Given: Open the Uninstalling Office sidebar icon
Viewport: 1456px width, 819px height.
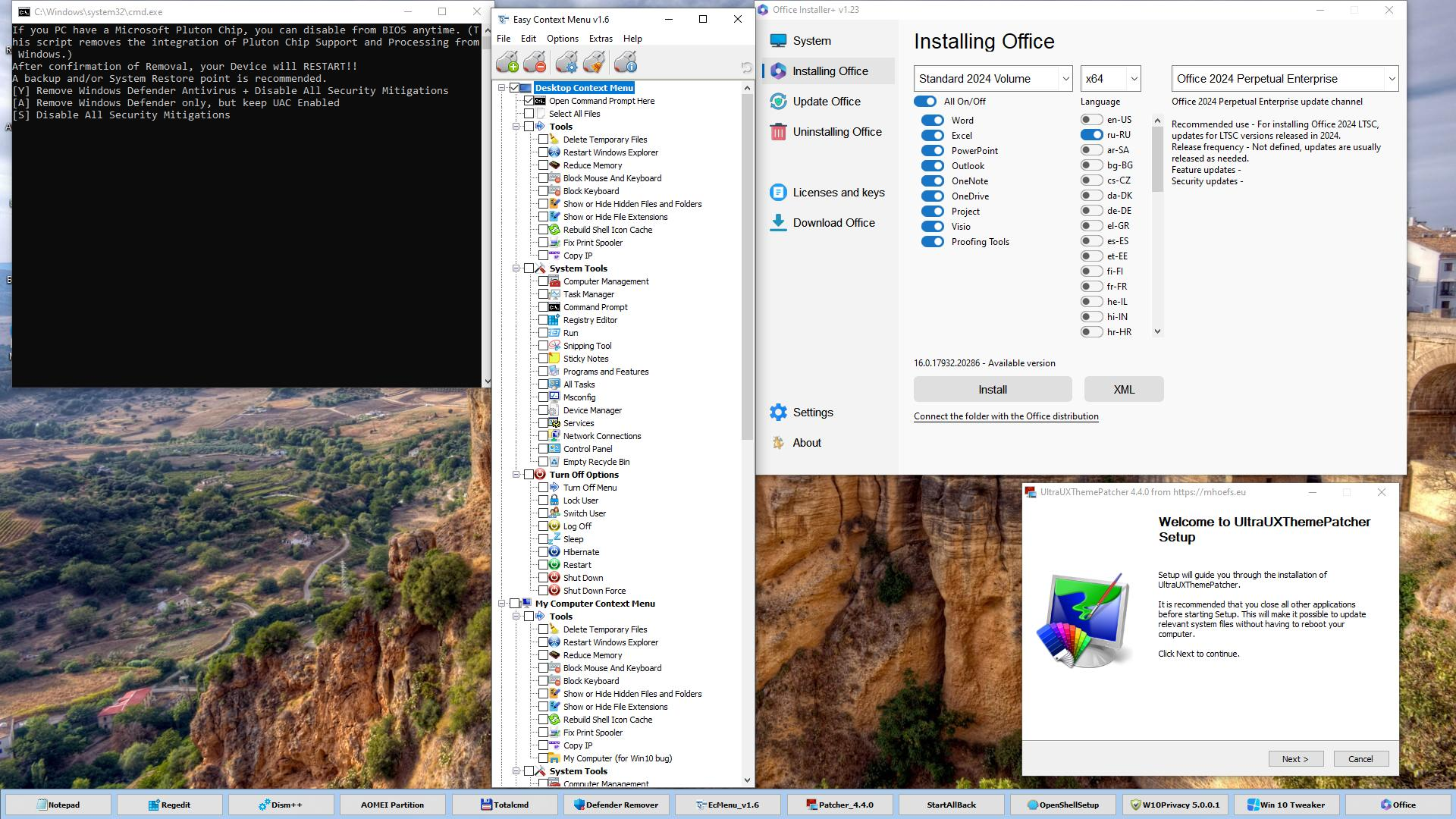Looking at the screenshot, I should pos(778,132).
